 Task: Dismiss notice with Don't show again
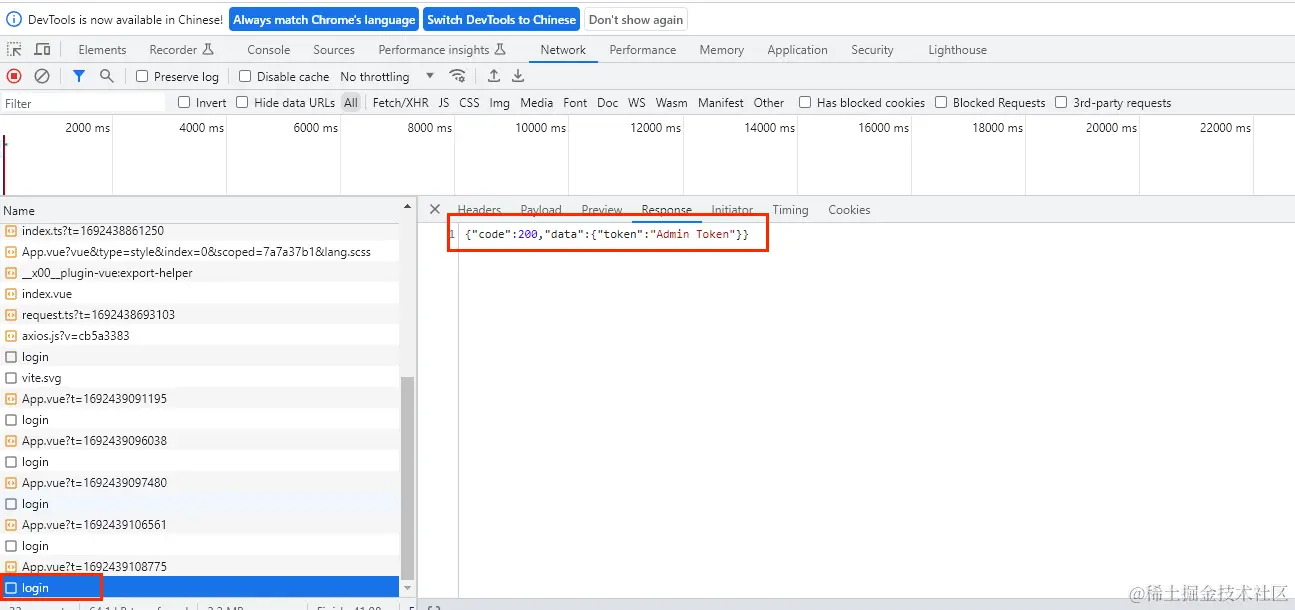coord(636,19)
